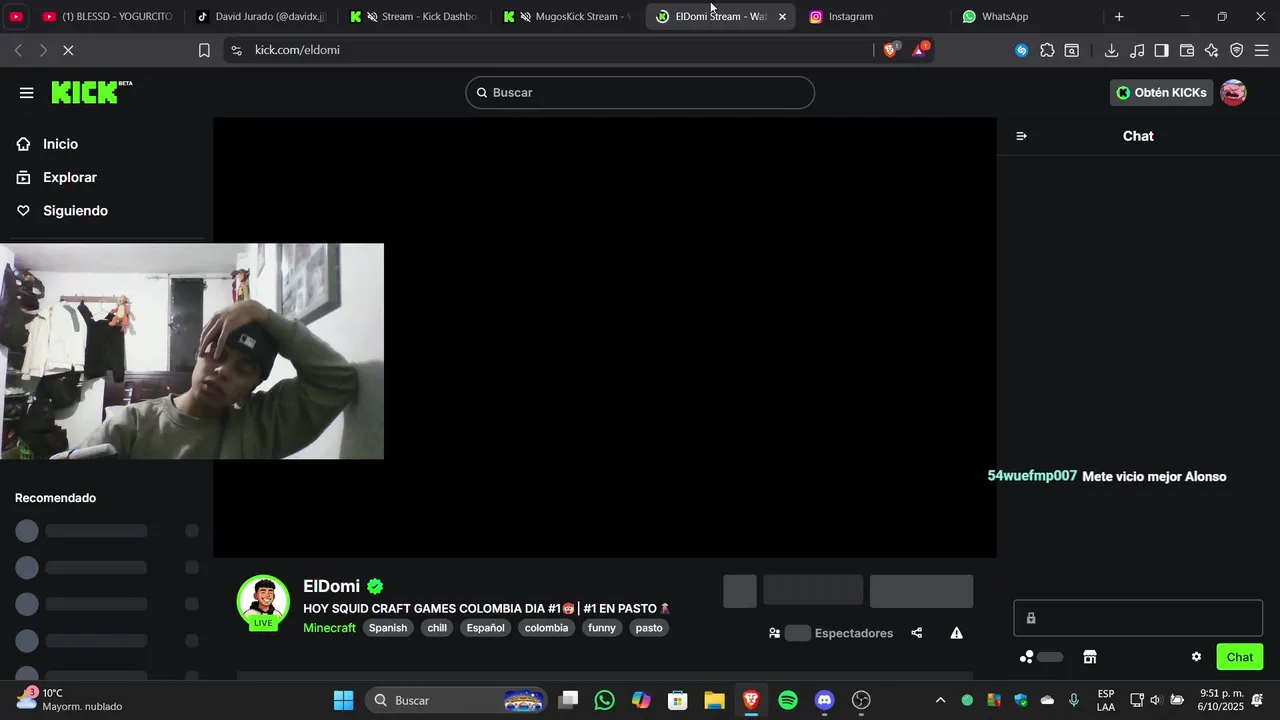Open the user profile avatar menu

[x=1234, y=92]
